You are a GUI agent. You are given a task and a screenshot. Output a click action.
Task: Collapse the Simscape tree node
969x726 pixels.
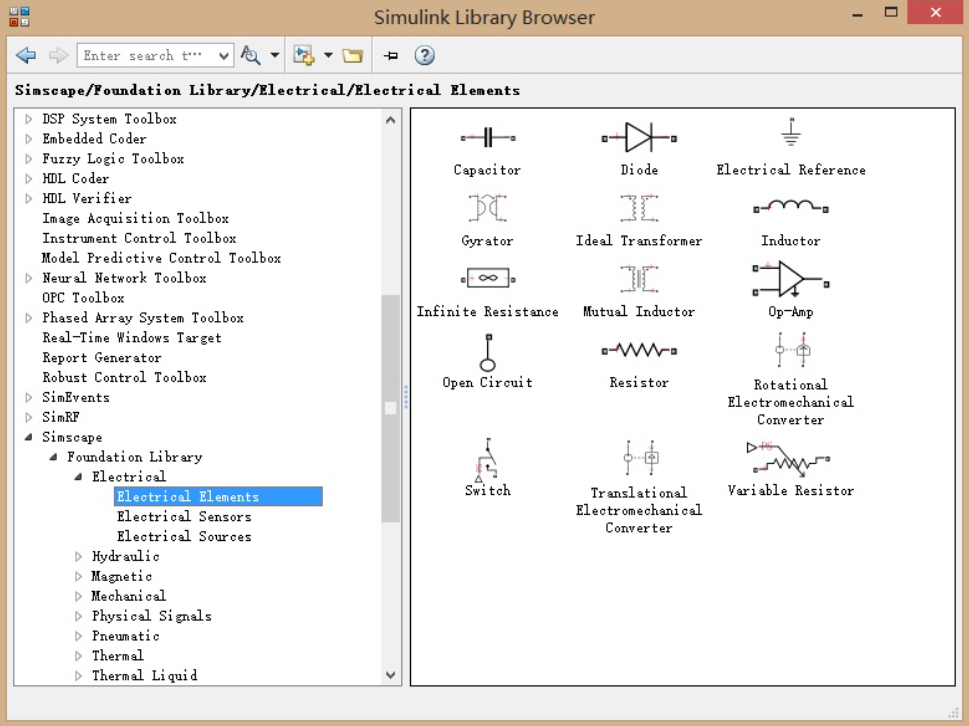pos(28,437)
